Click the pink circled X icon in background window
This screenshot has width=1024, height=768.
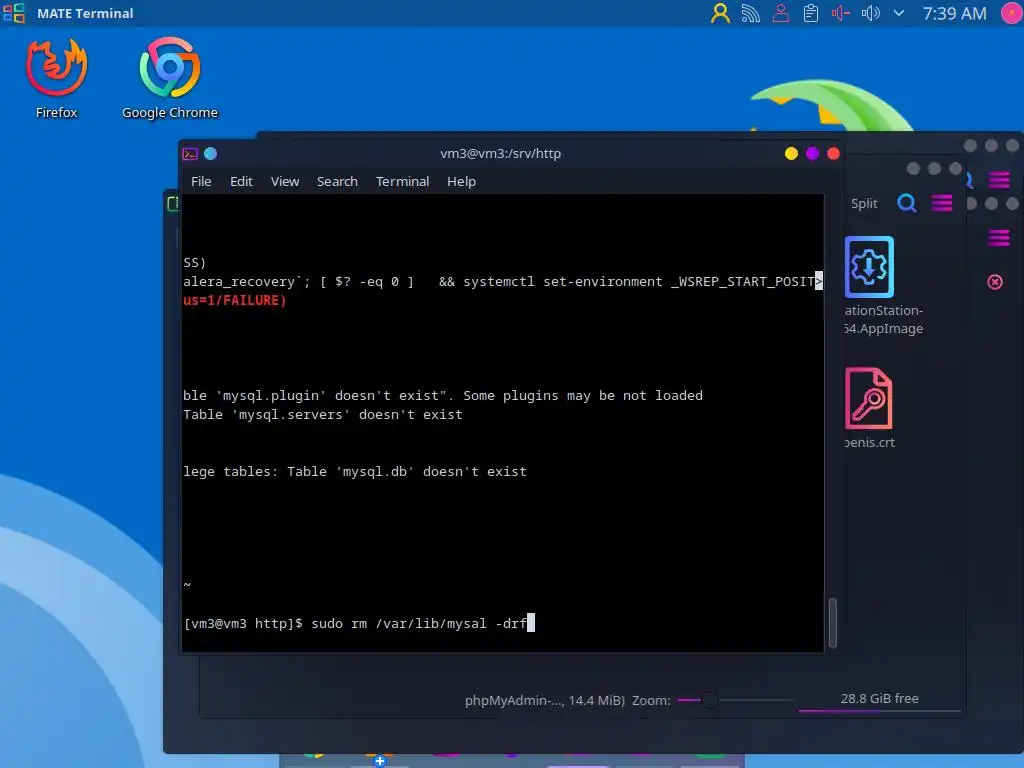995,282
